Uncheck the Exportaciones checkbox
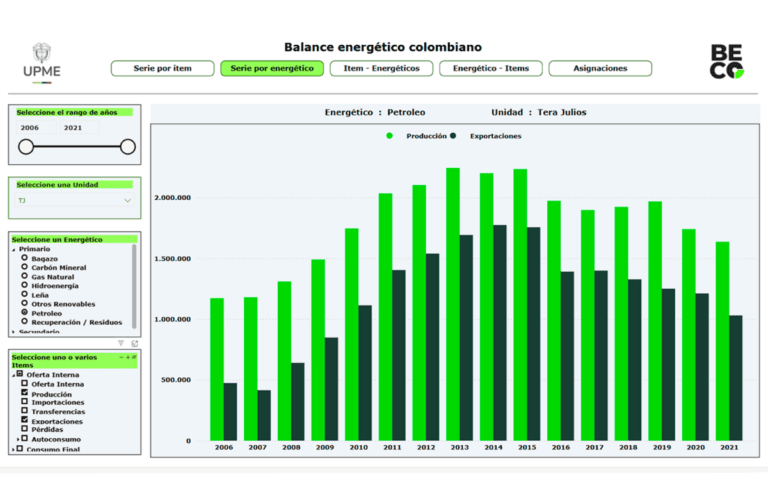 pos(24,421)
